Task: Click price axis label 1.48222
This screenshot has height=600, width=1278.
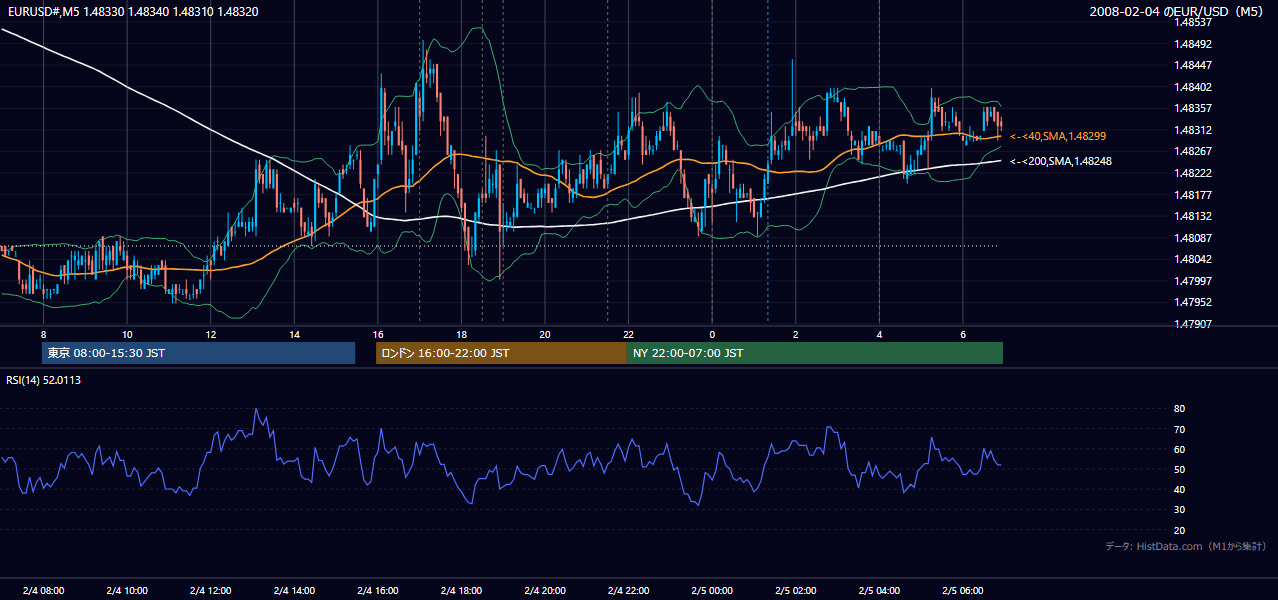Action: pyautogui.click(x=1193, y=173)
